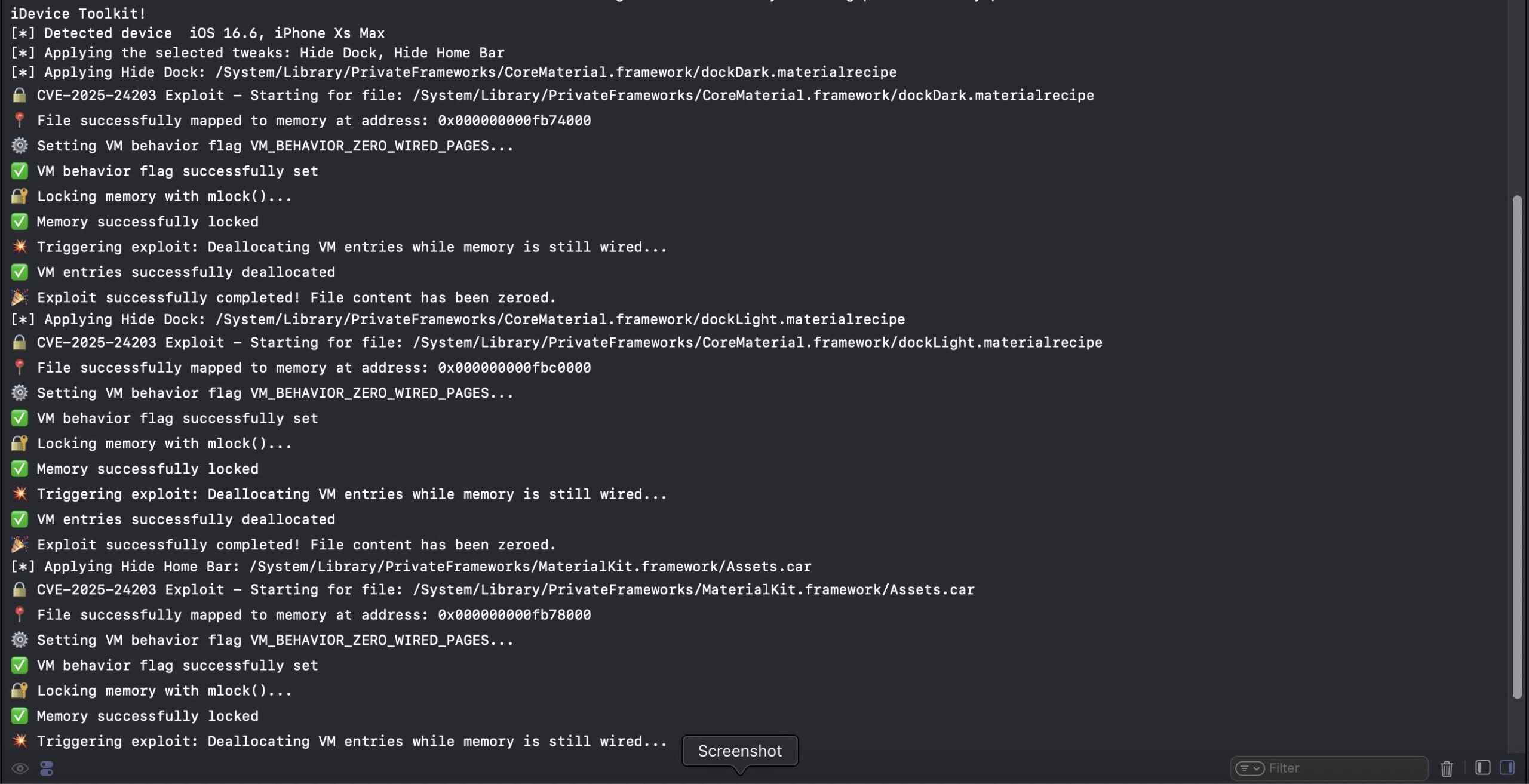Toggle the highlighted console pane visibility control
Viewport: 1529px width, 784px height.
pyautogui.click(x=1506, y=767)
